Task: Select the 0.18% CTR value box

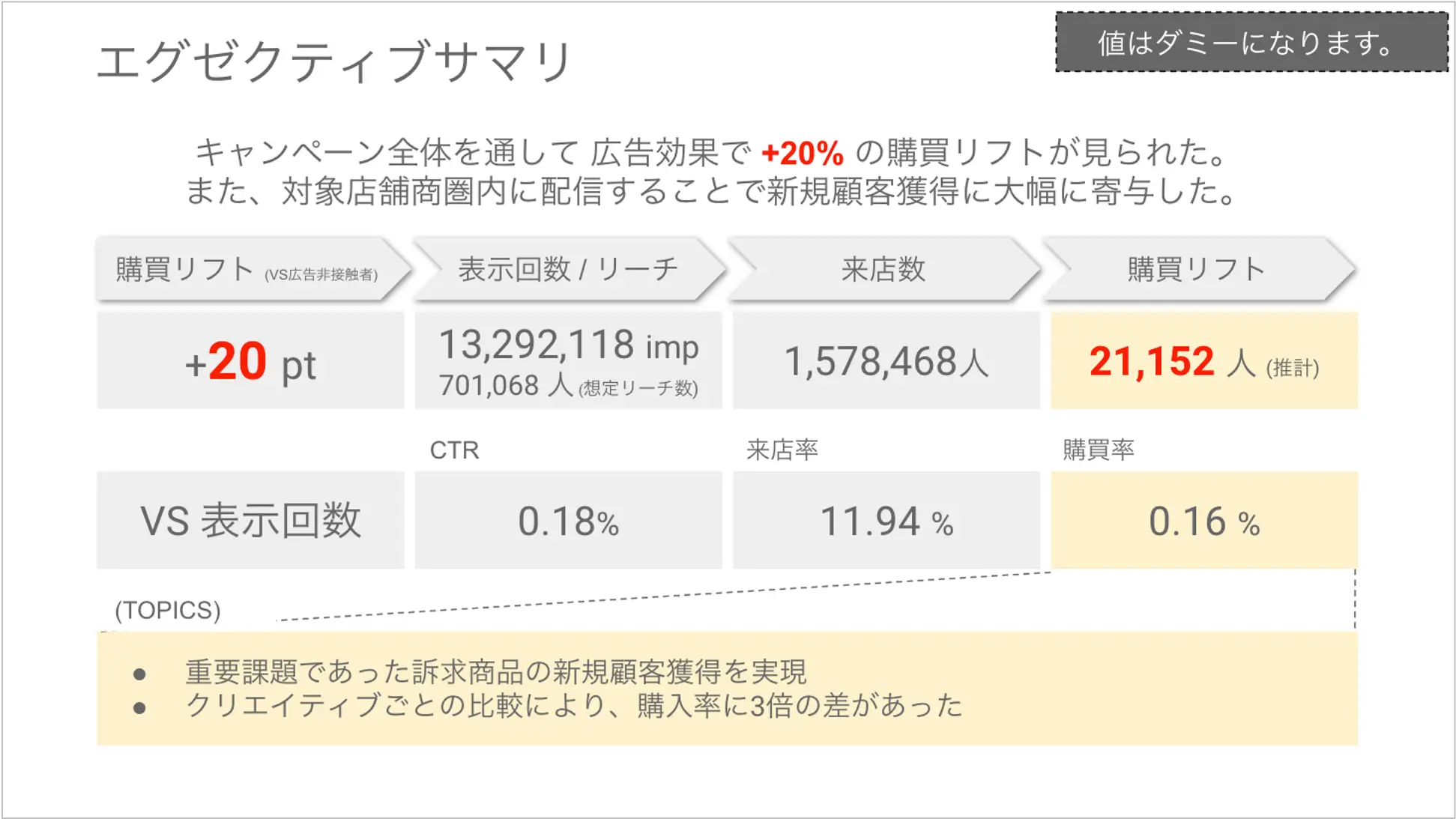Action: [568, 521]
